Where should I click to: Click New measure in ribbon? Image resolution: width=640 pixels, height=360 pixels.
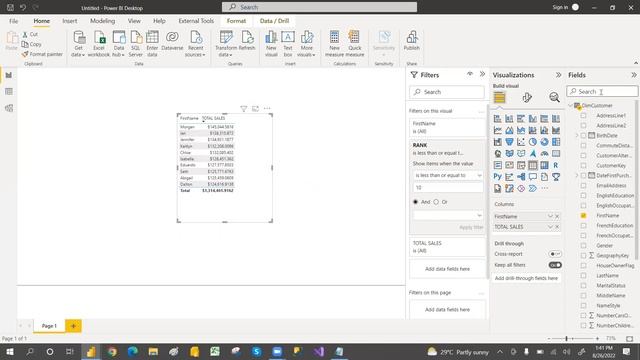pyautogui.click(x=334, y=43)
